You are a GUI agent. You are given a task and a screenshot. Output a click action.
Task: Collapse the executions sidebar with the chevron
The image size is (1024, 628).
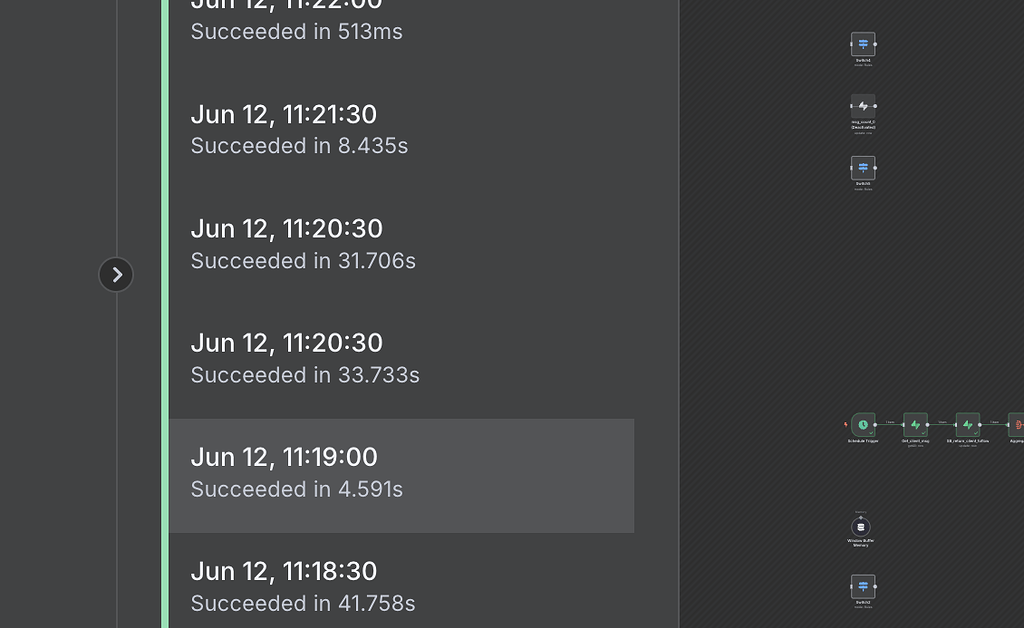116,274
